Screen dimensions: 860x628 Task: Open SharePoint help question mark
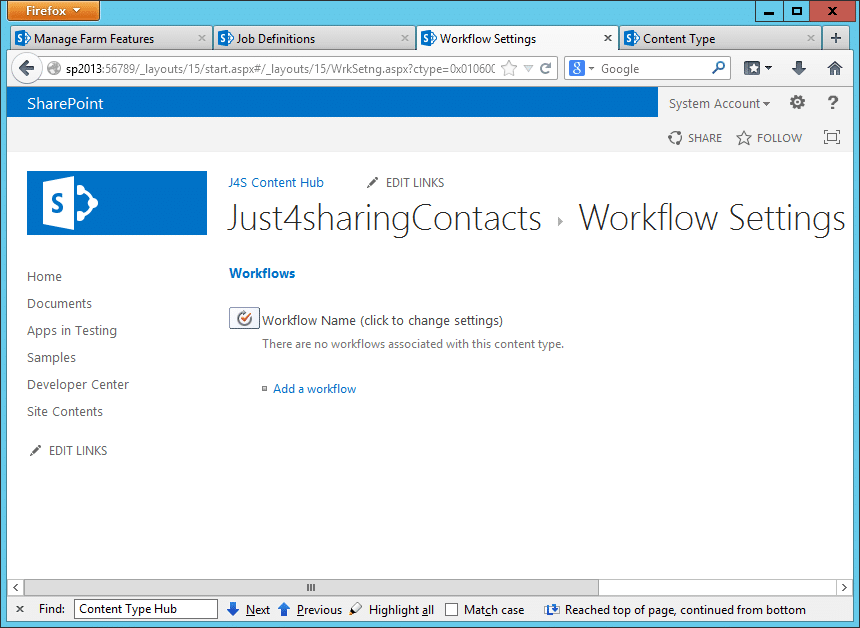[833, 103]
